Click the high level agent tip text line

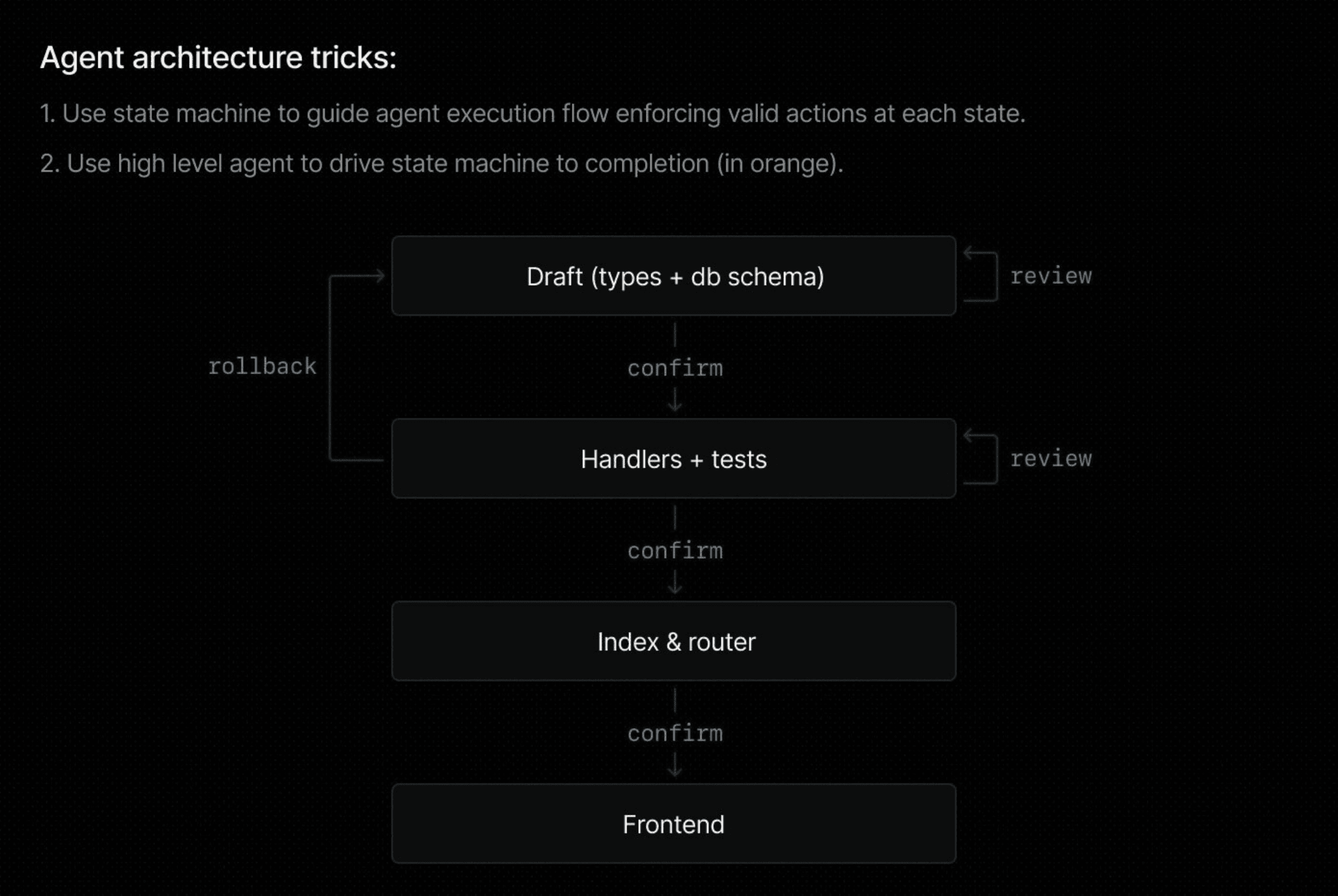[x=441, y=164]
